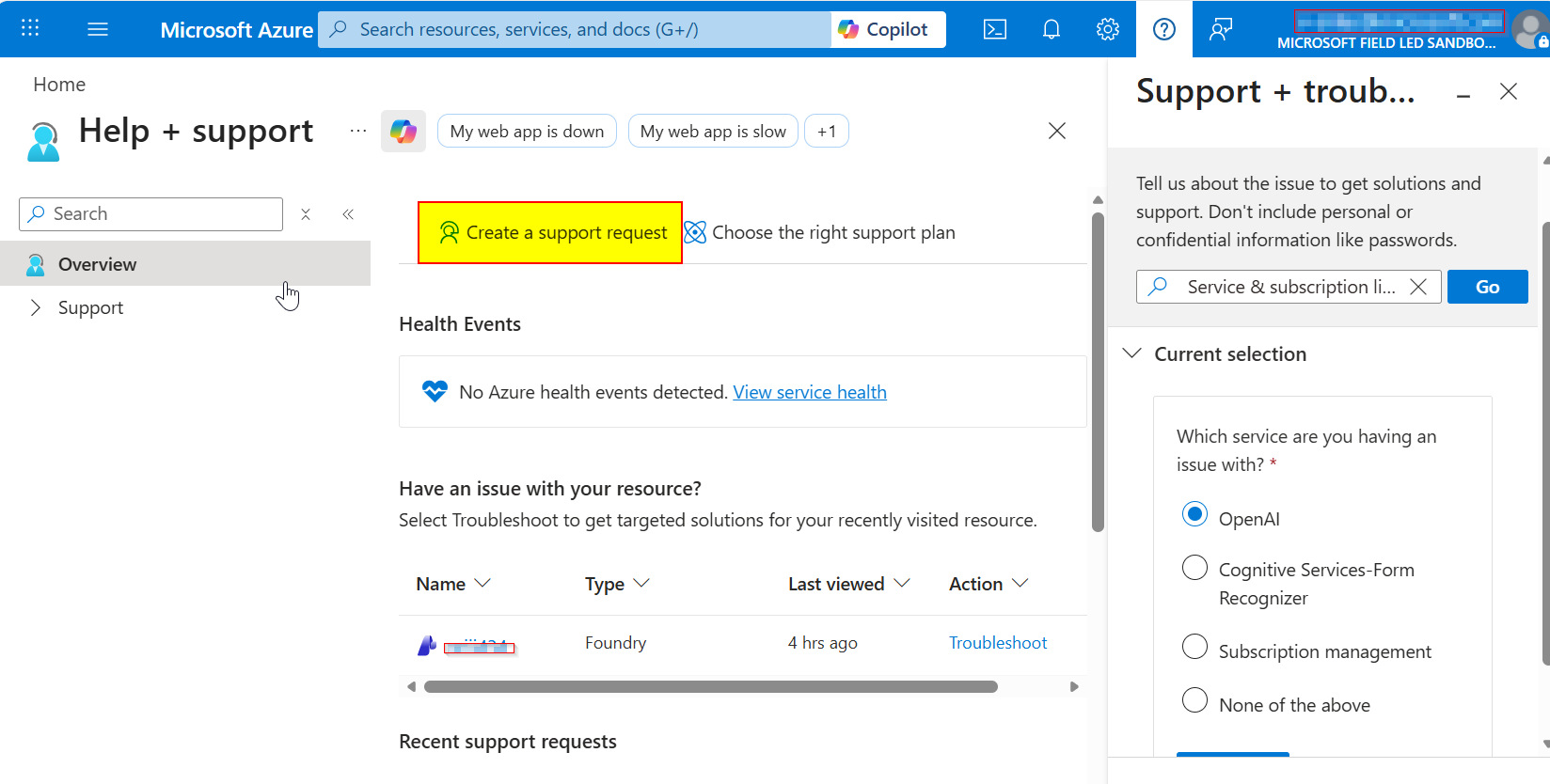Open Cloud Shell from the top bar

(x=995, y=29)
